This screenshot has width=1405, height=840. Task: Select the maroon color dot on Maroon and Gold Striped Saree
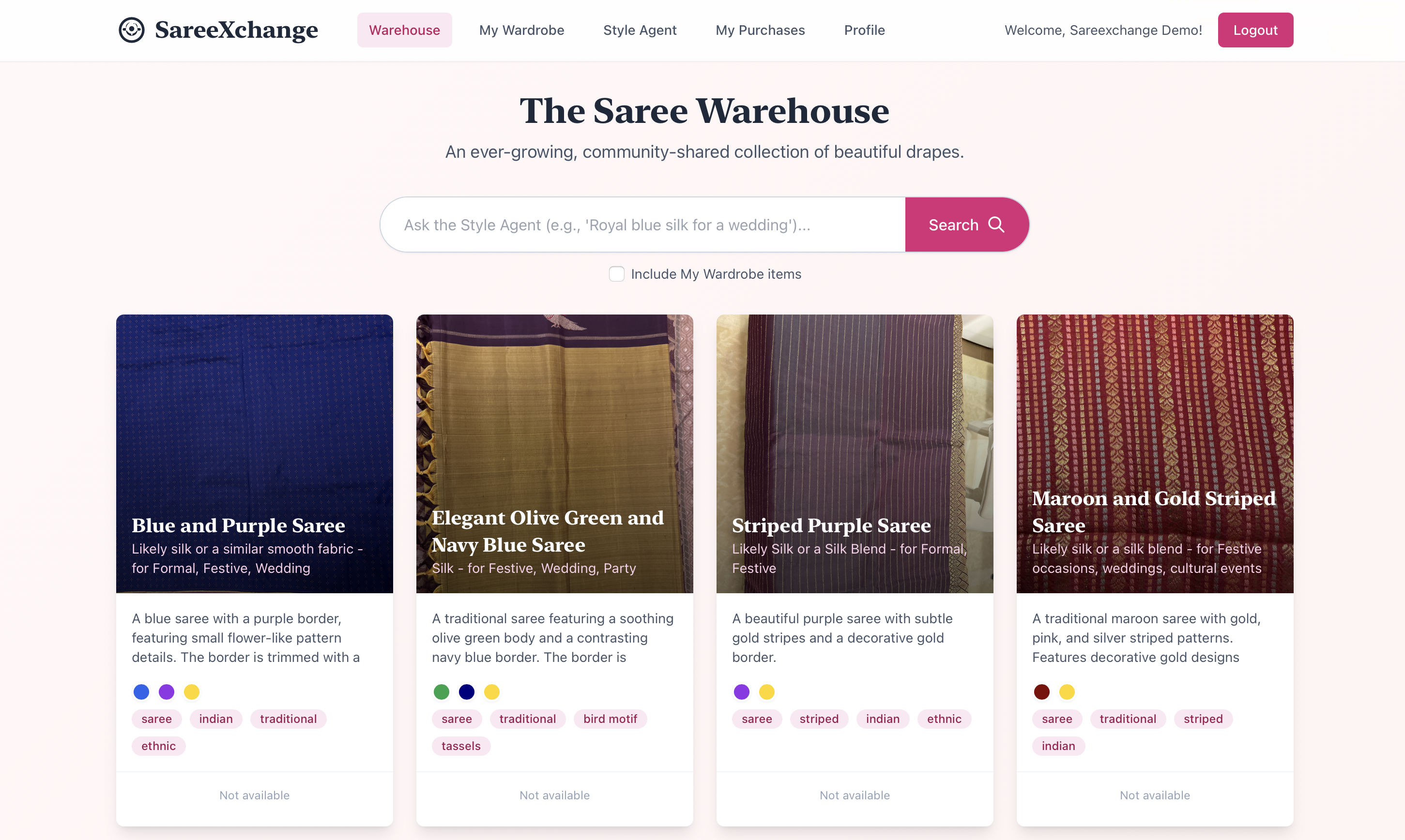pos(1041,692)
